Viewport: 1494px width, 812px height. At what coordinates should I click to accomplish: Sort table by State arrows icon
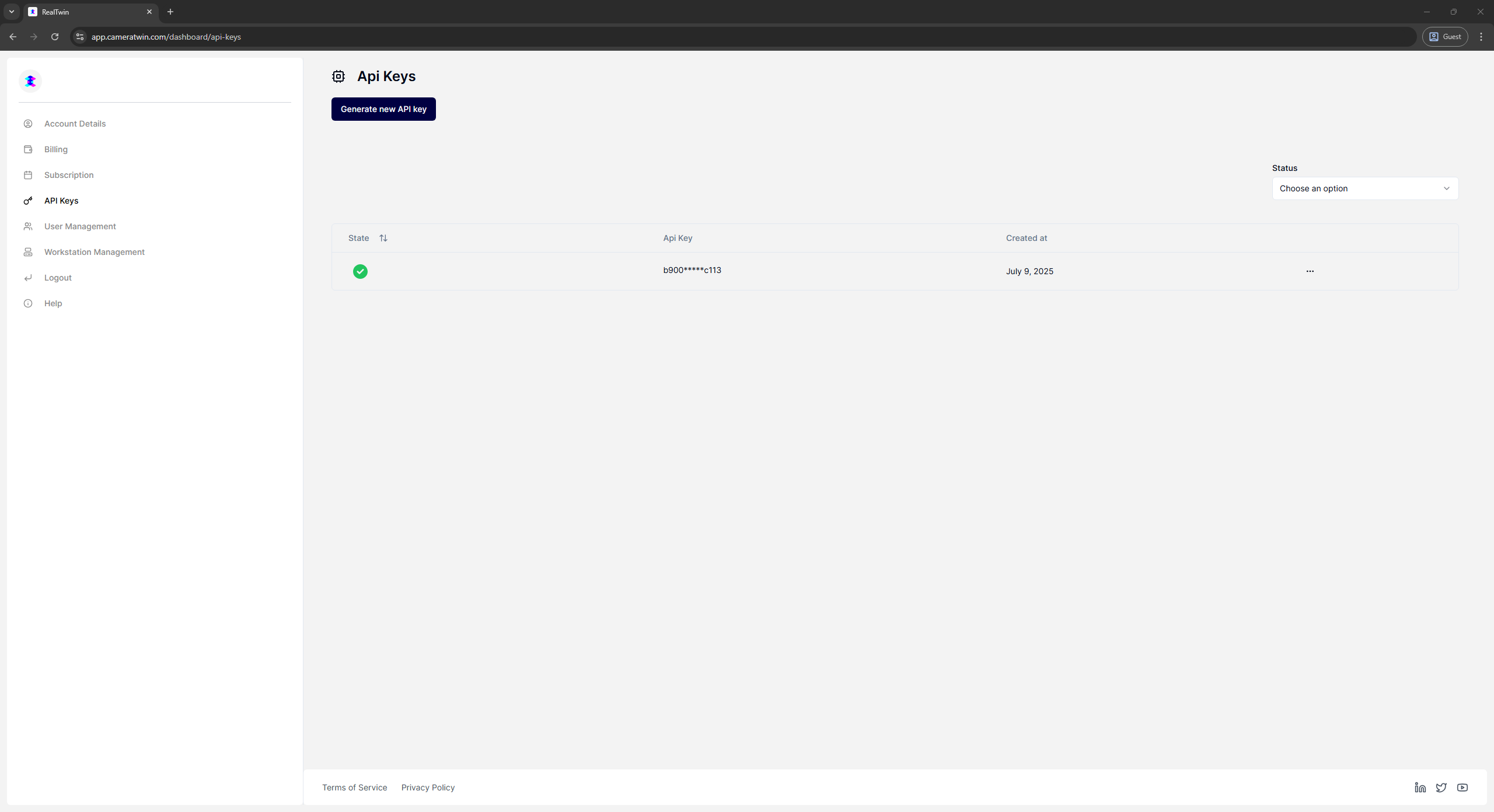[383, 238]
